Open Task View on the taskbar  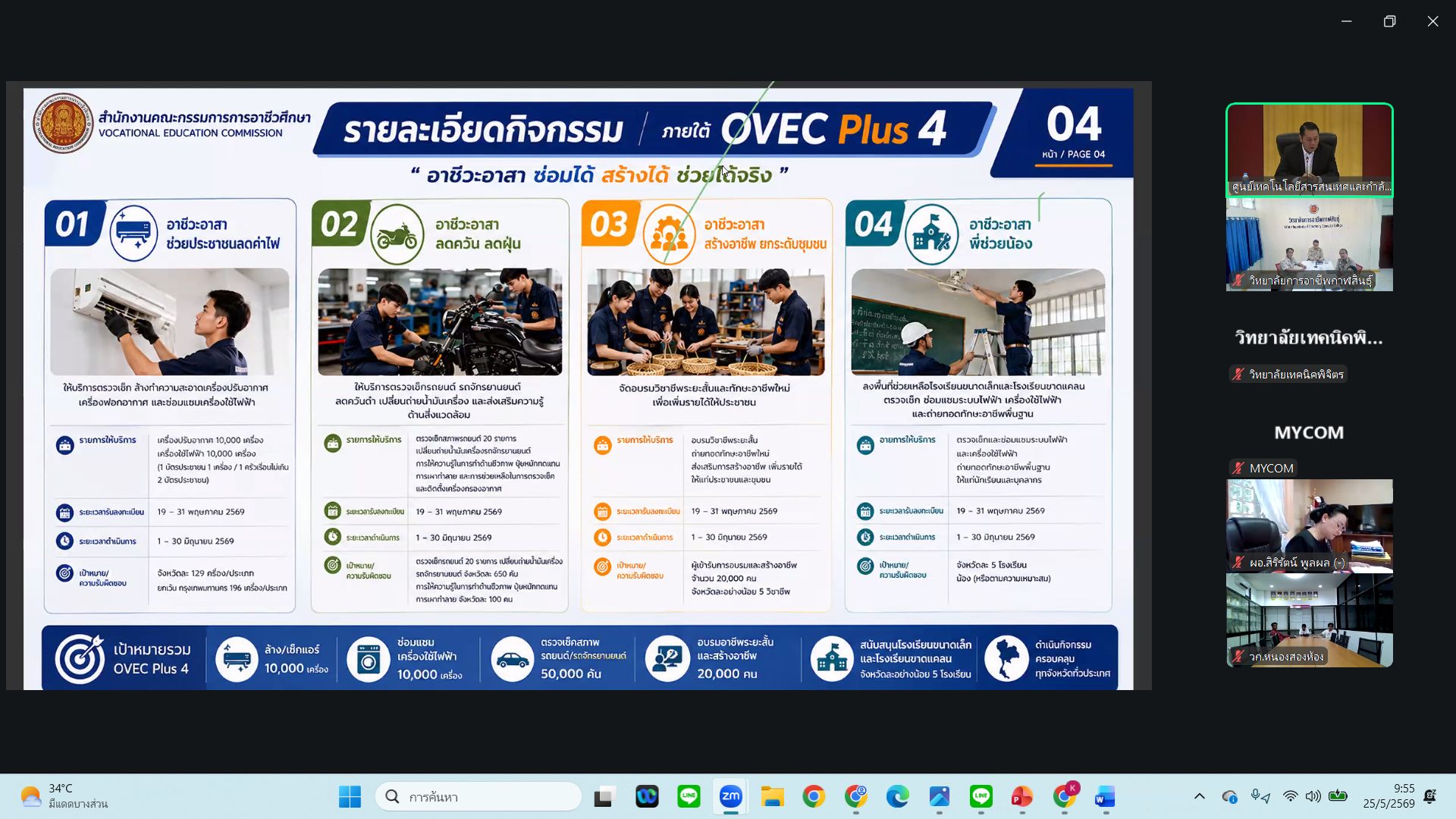pos(604,796)
